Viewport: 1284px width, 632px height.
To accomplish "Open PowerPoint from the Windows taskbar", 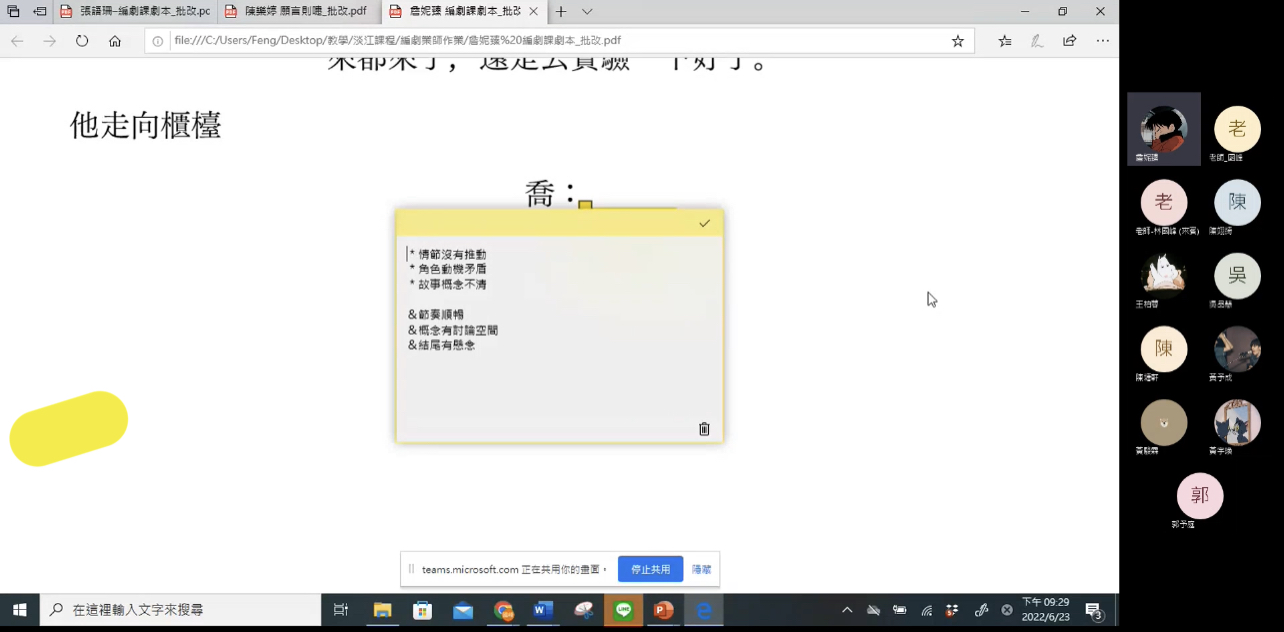I will click(663, 610).
